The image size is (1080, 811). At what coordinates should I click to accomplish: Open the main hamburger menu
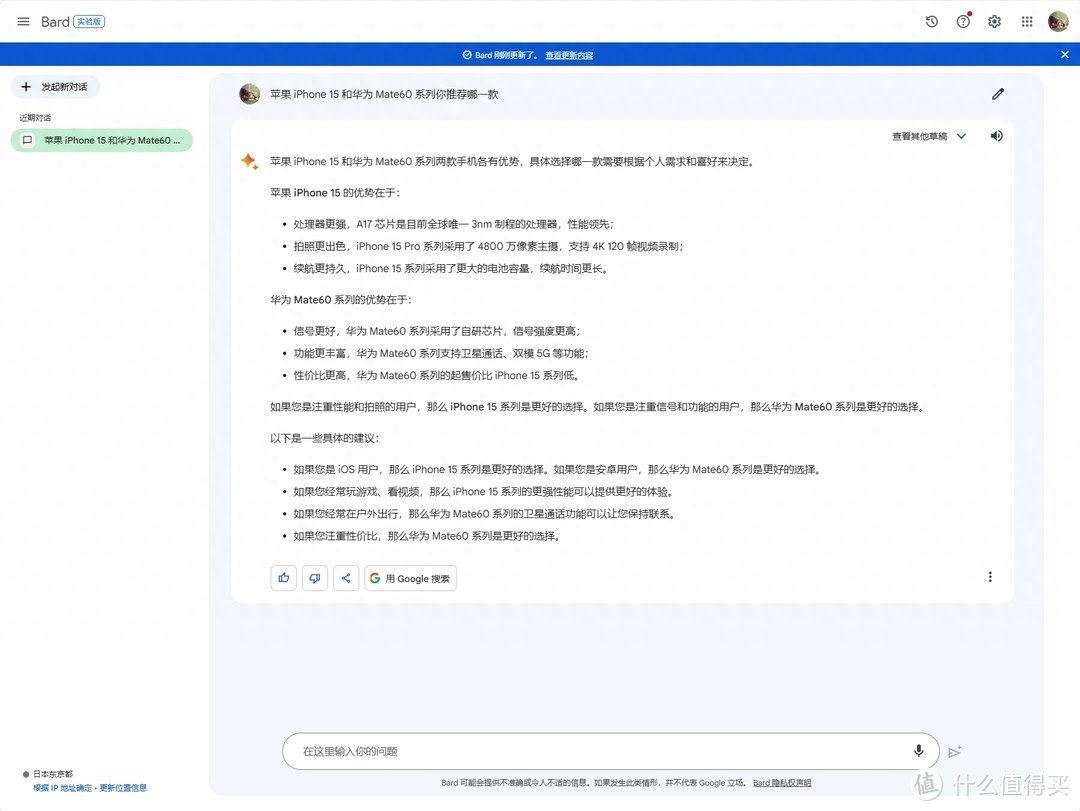[23, 21]
